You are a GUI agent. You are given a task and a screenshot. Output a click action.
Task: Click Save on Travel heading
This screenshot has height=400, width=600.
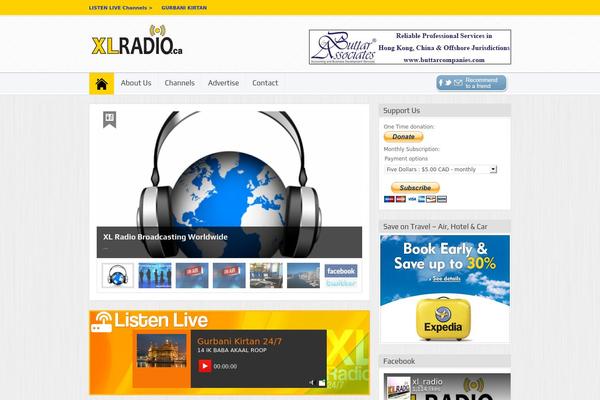click(x=435, y=227)
